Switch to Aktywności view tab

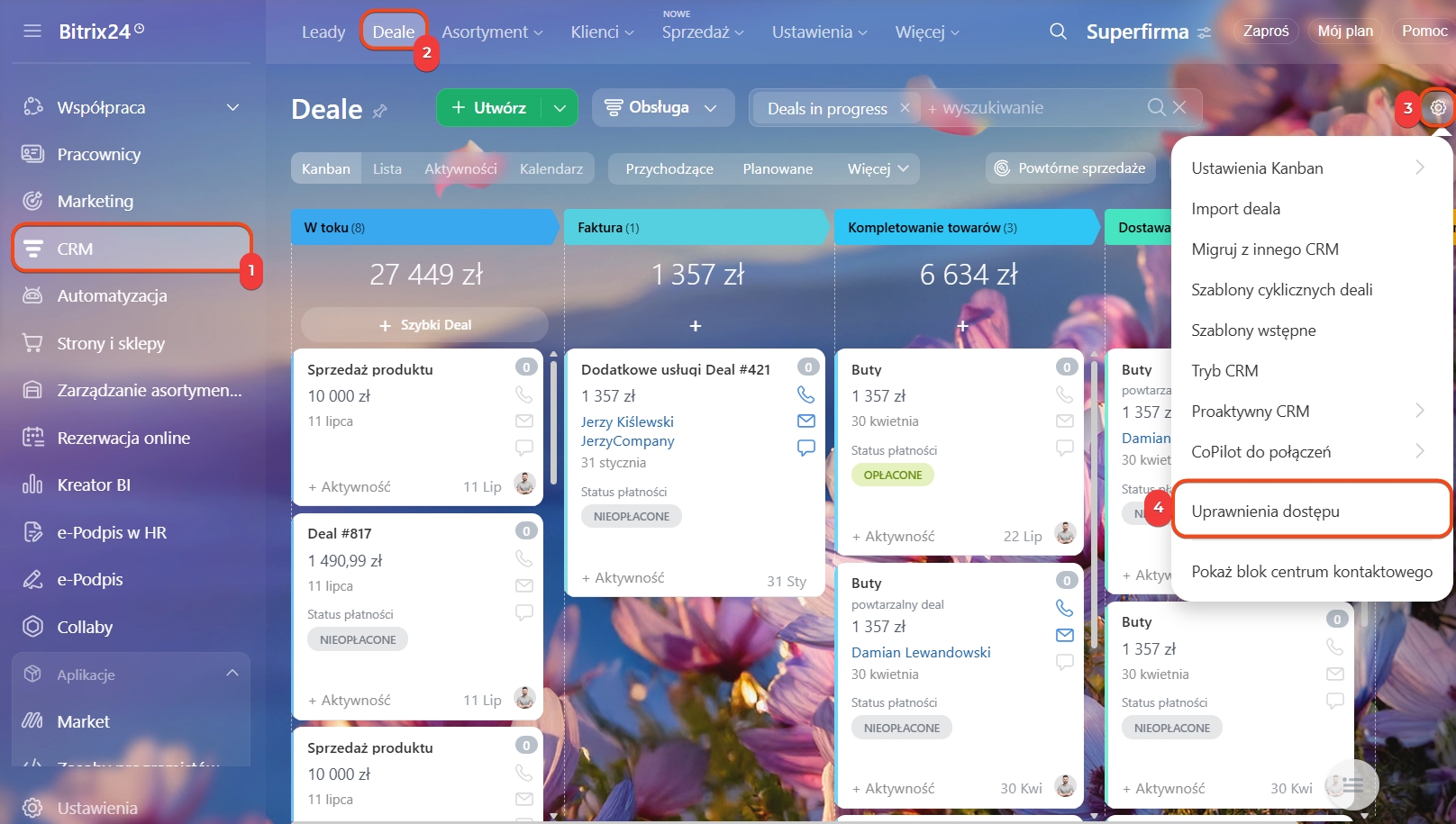point(460,168)
